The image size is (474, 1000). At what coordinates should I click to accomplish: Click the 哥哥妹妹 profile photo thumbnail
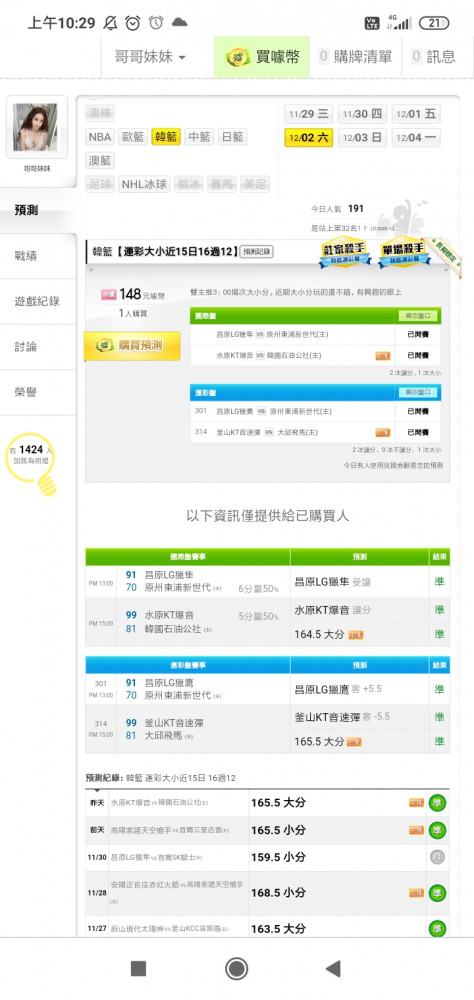(36, 127)
